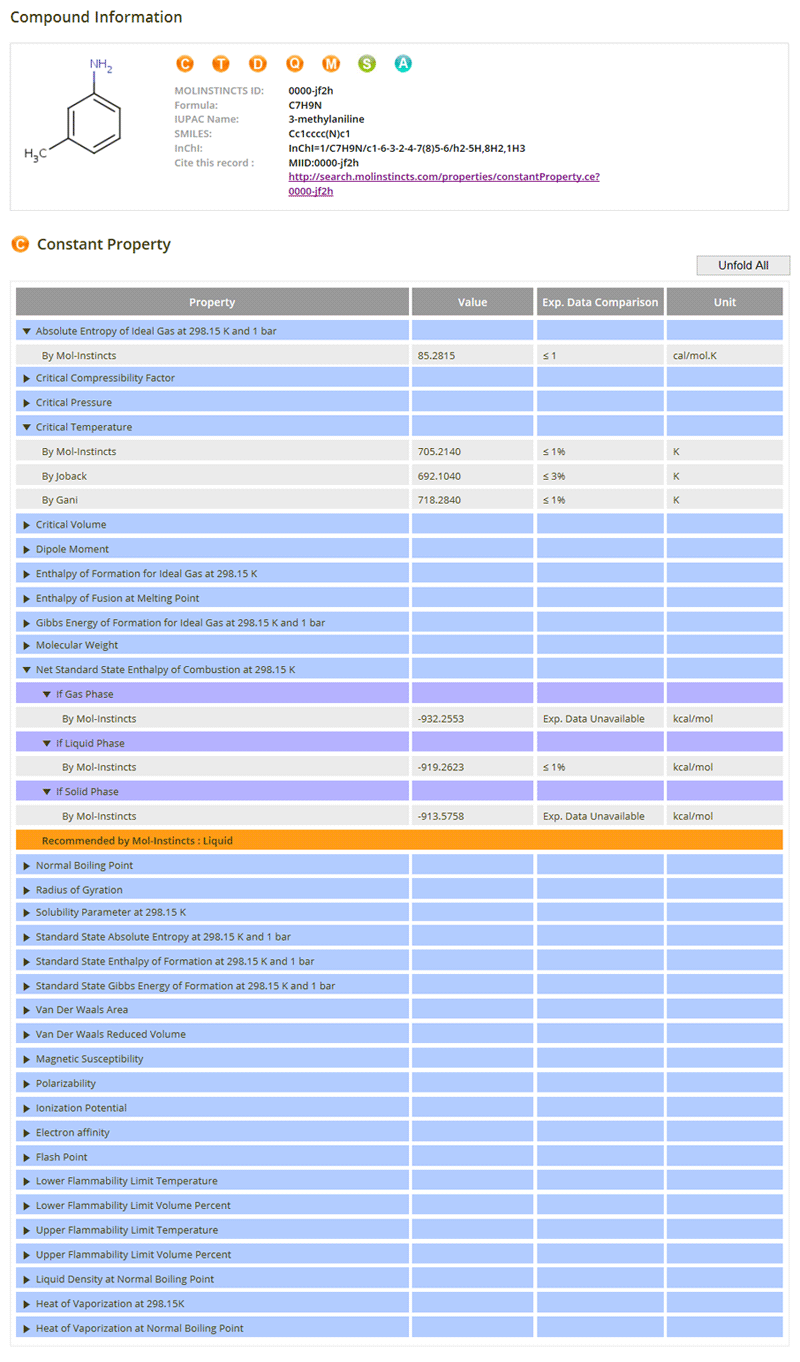Click the Exp. Data Comparison column header
Image resolution: width=800 pixels, height=1362 pixels.
(600, 302)
